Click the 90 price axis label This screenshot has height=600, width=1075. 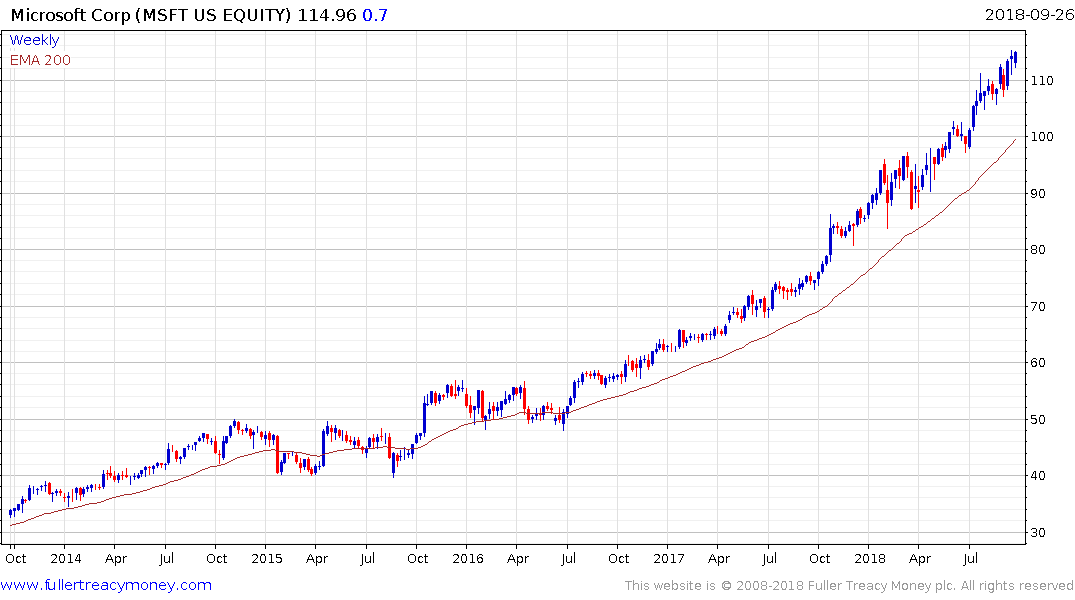pos(1038,194)
